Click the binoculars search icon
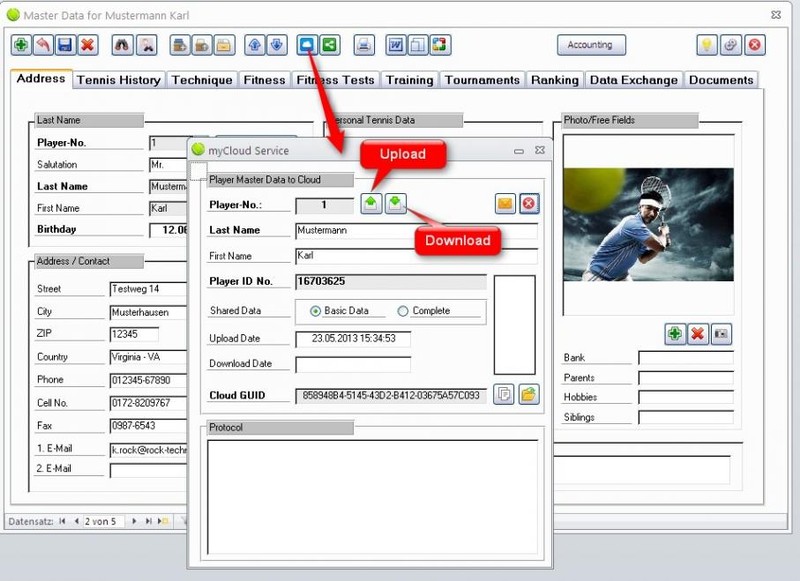Image resolution: width=800 pixels, height=581 pixels. [x=121, y=45]
